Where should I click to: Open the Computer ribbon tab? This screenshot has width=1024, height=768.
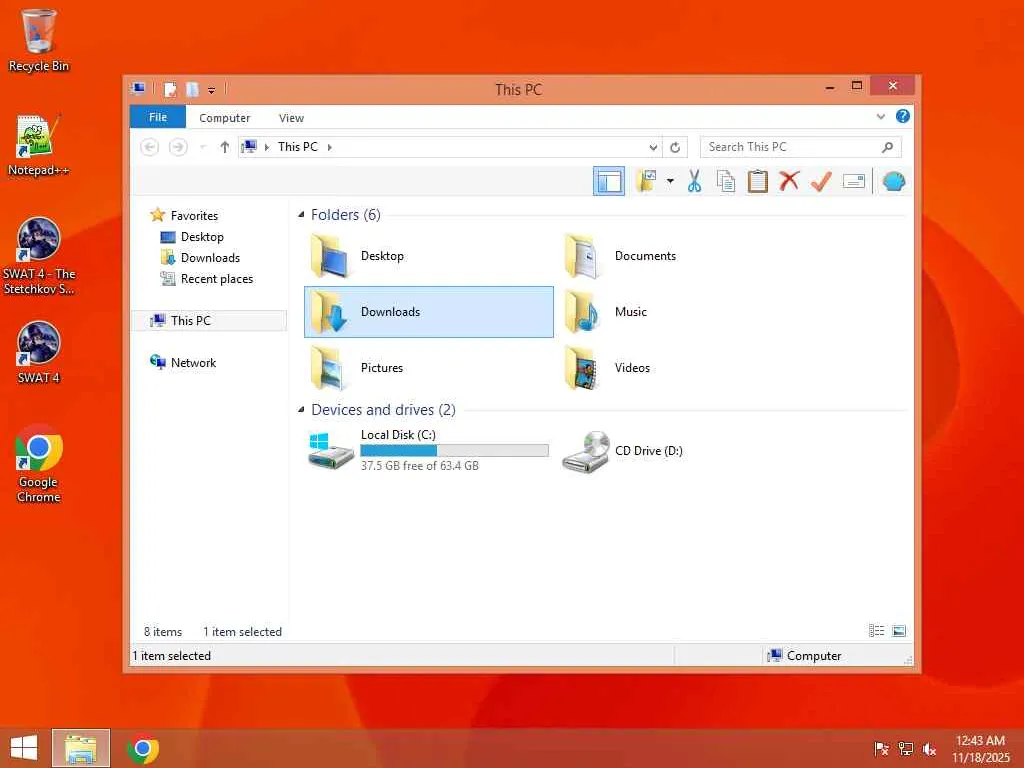pos(225,118)
